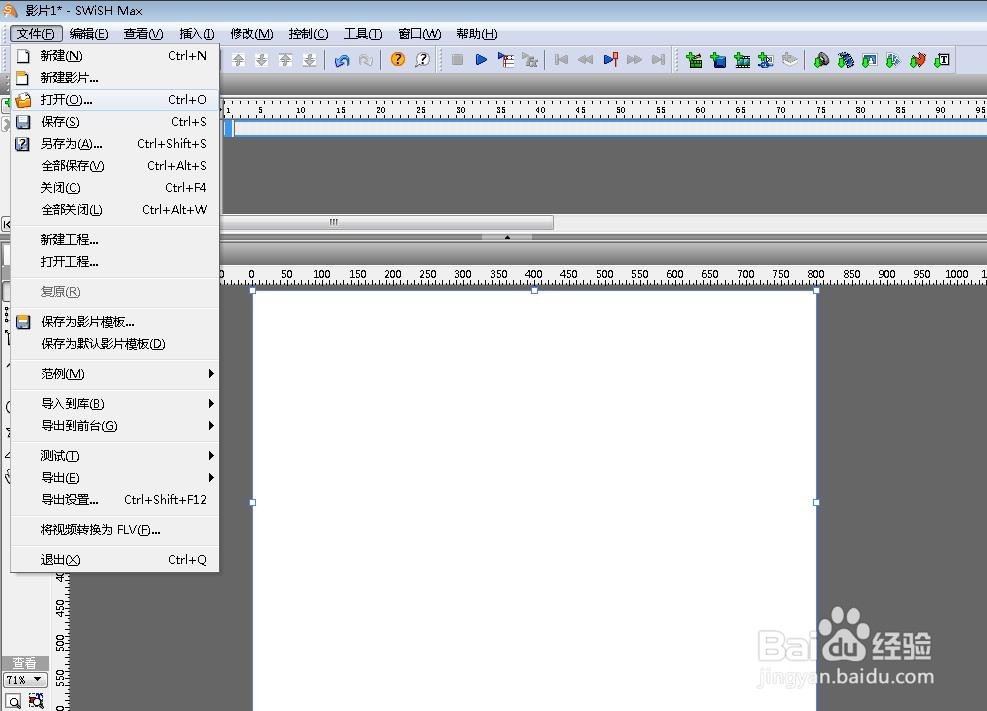Click the Insert Movie Clip filmstrip icon
This screenshot has width=987, height=711.
click(x=742, y=60)
